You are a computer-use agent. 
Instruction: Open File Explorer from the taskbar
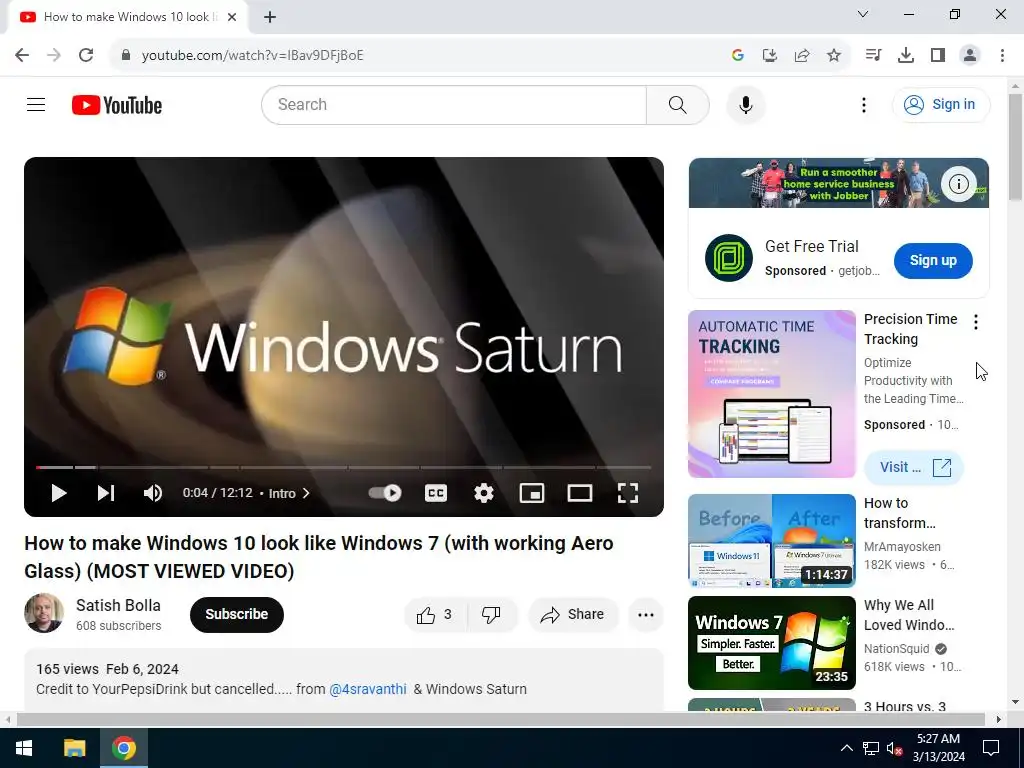(x=74, y=748)
